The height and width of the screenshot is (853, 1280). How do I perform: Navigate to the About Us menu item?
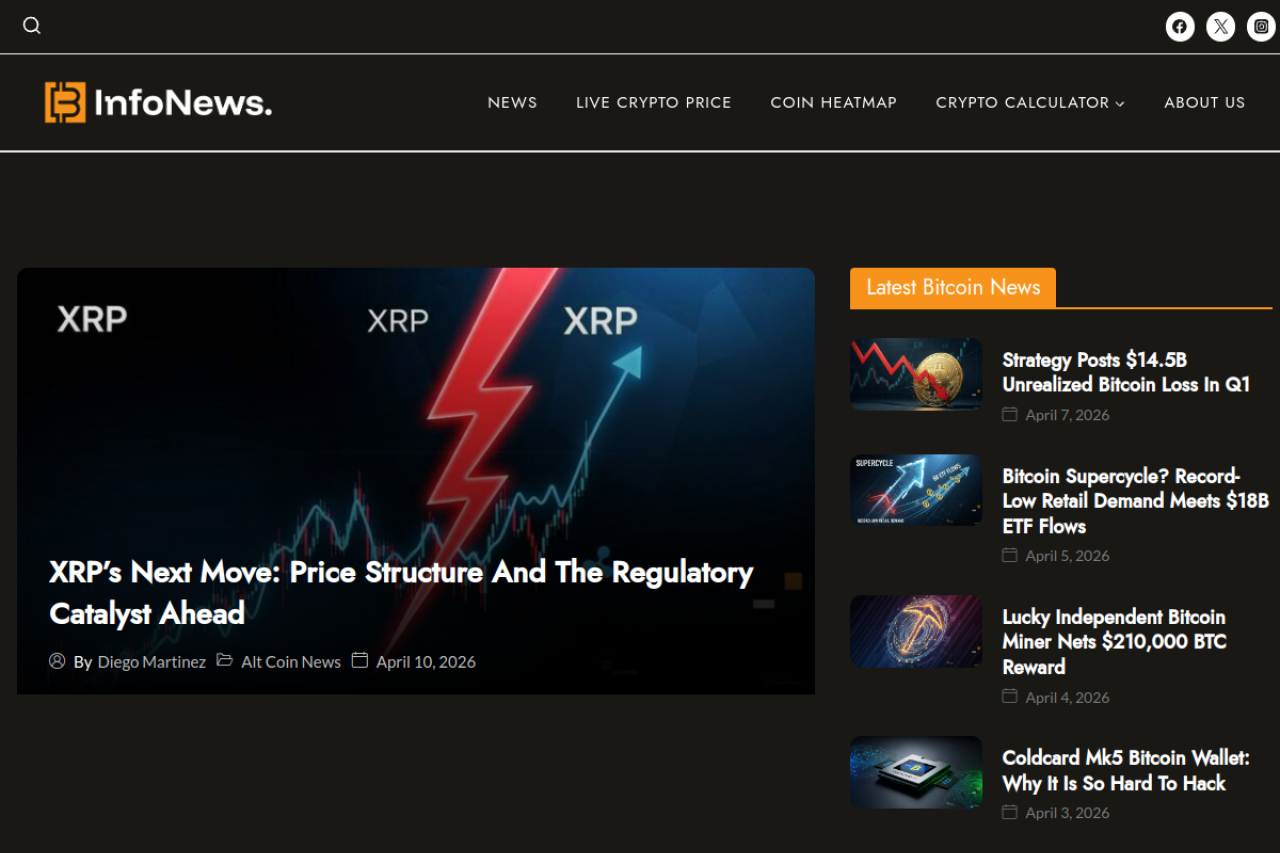(x=1205, y=102)
